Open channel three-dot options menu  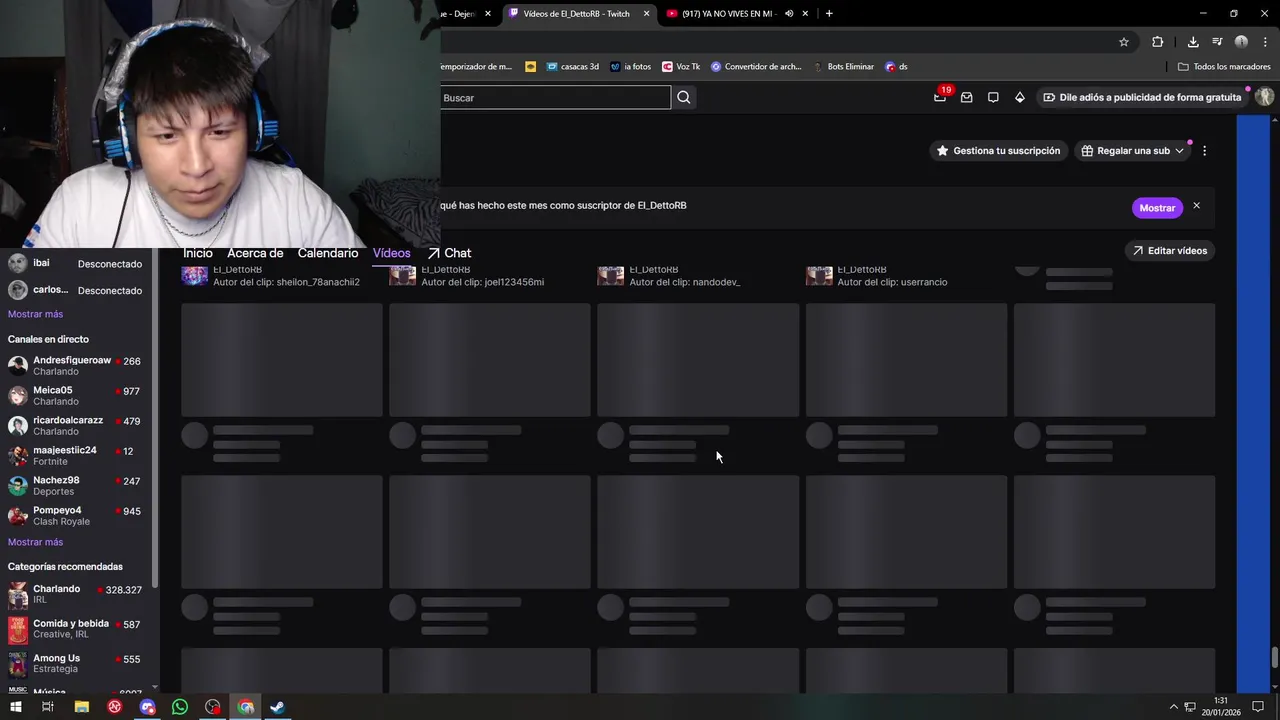(x=1204, y=151)
